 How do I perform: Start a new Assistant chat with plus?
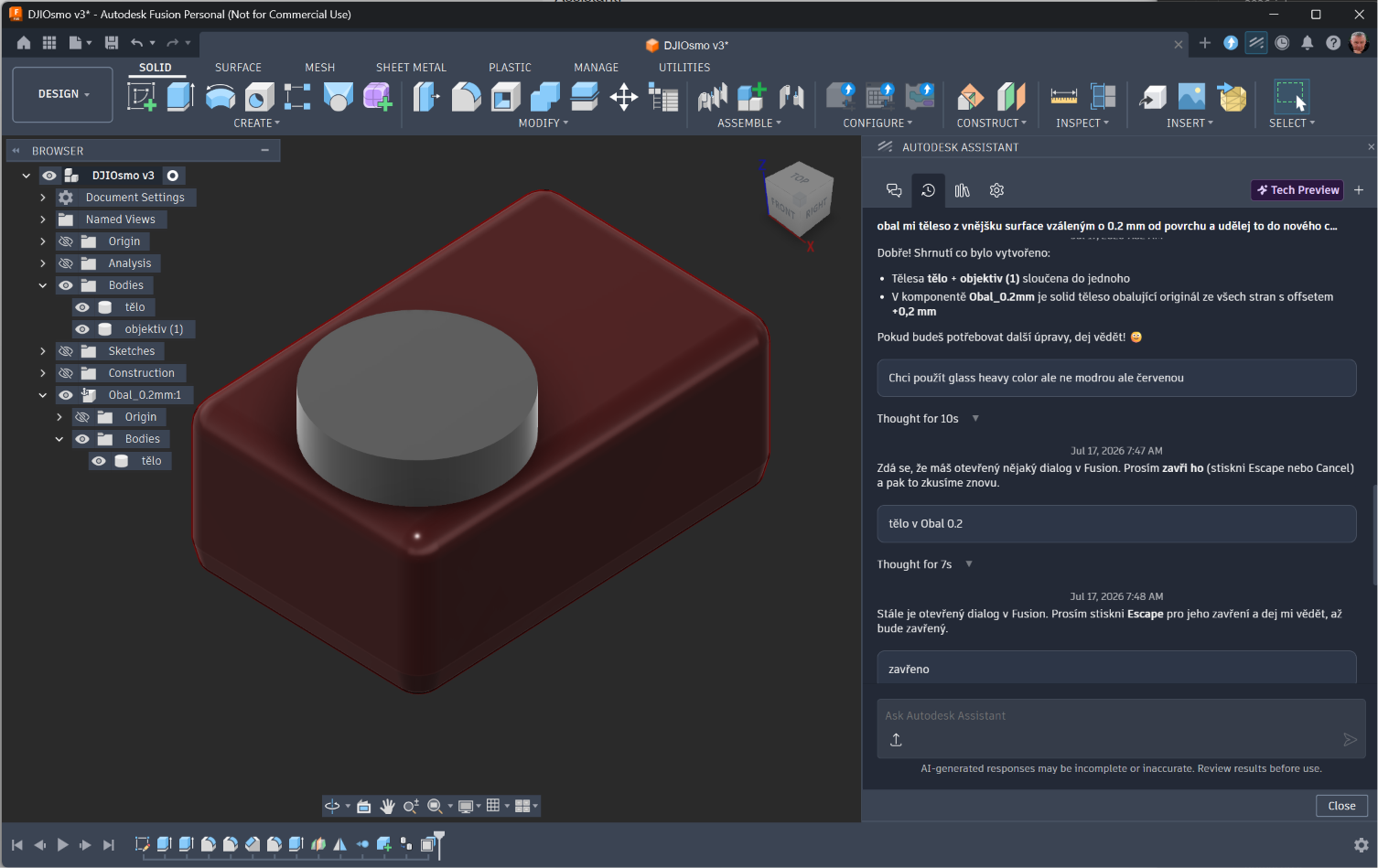pos(1359,190)
